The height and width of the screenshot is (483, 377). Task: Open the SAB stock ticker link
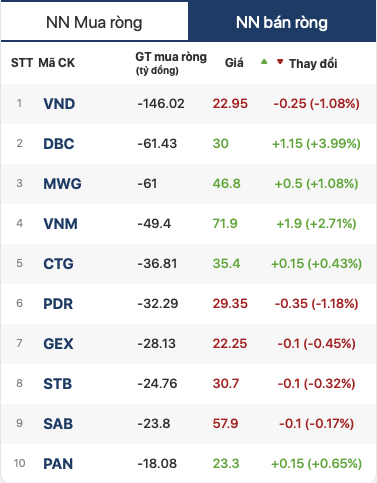[58, 424]
